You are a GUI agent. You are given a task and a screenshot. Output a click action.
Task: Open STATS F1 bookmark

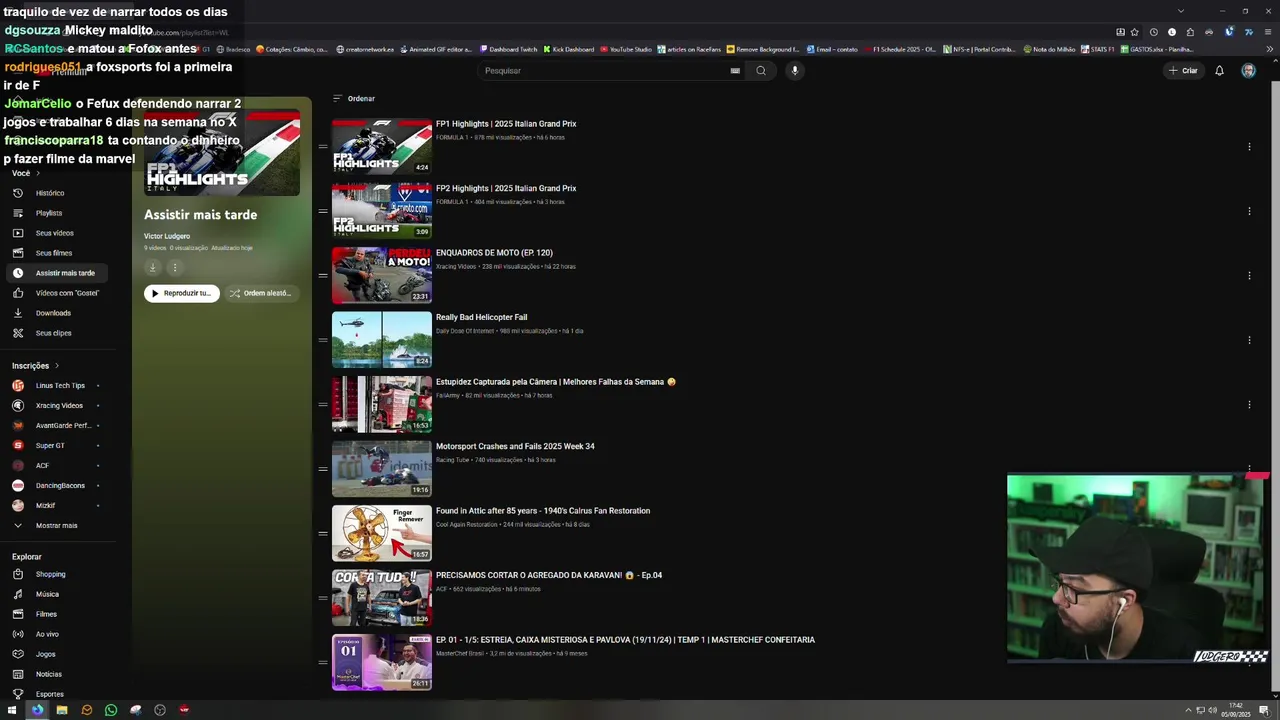click(x=1097, y=49)
